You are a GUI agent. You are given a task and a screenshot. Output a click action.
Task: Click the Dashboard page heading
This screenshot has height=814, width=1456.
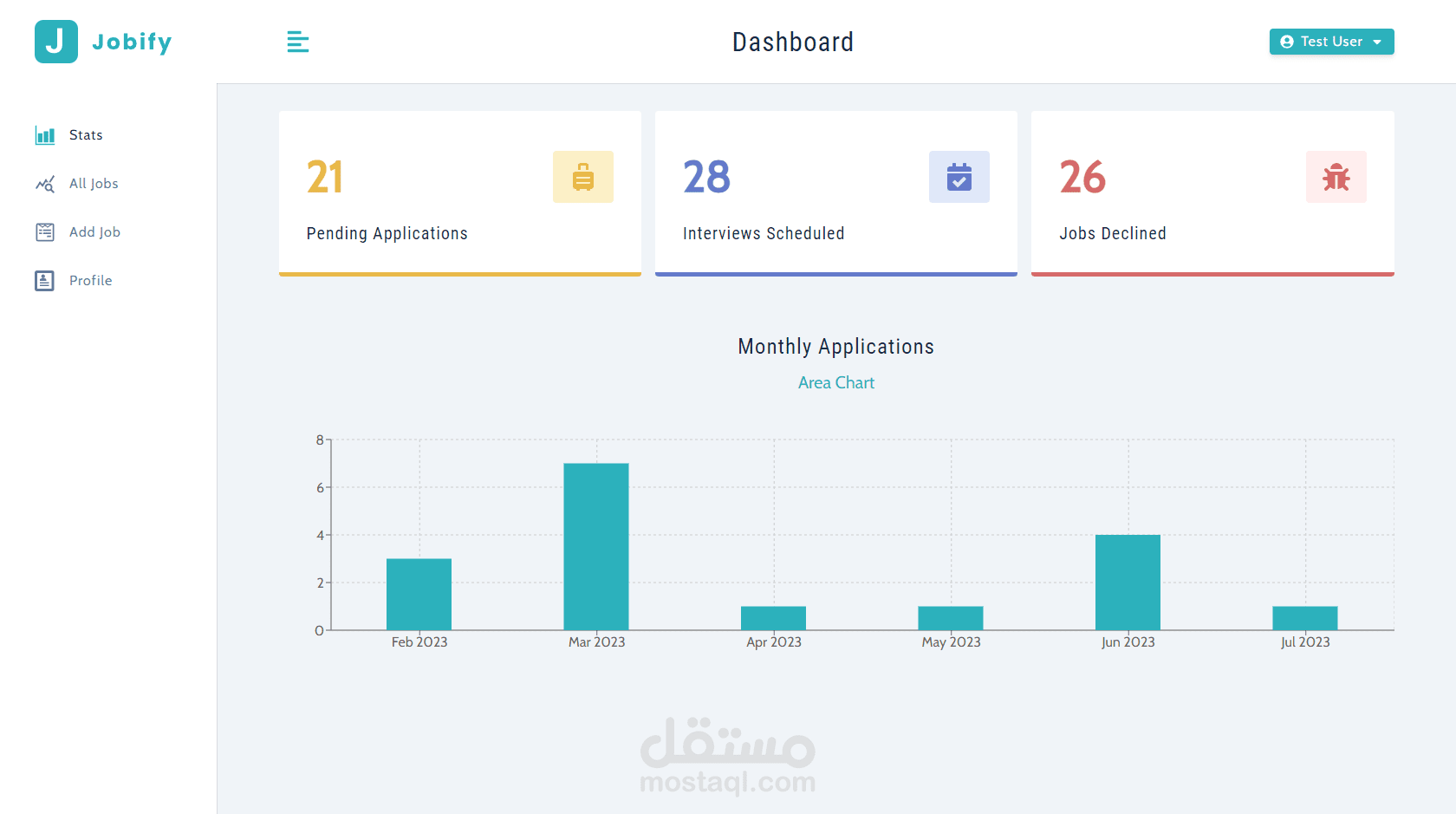click(793, 42)
